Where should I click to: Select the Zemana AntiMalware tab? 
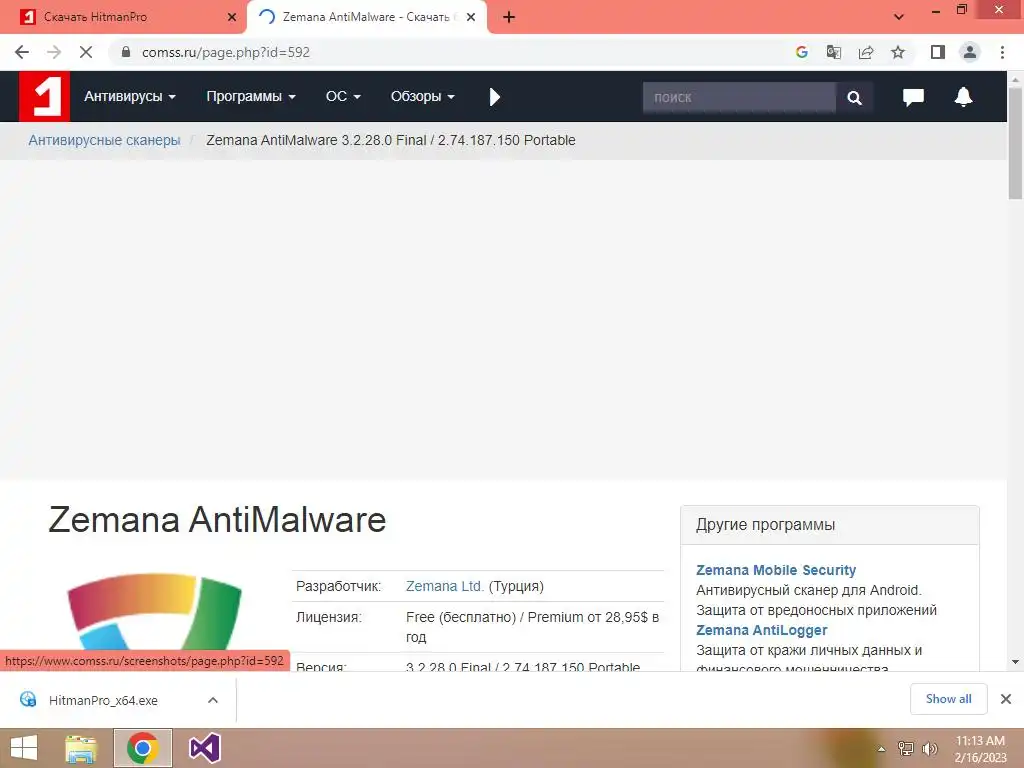[366, 17]
